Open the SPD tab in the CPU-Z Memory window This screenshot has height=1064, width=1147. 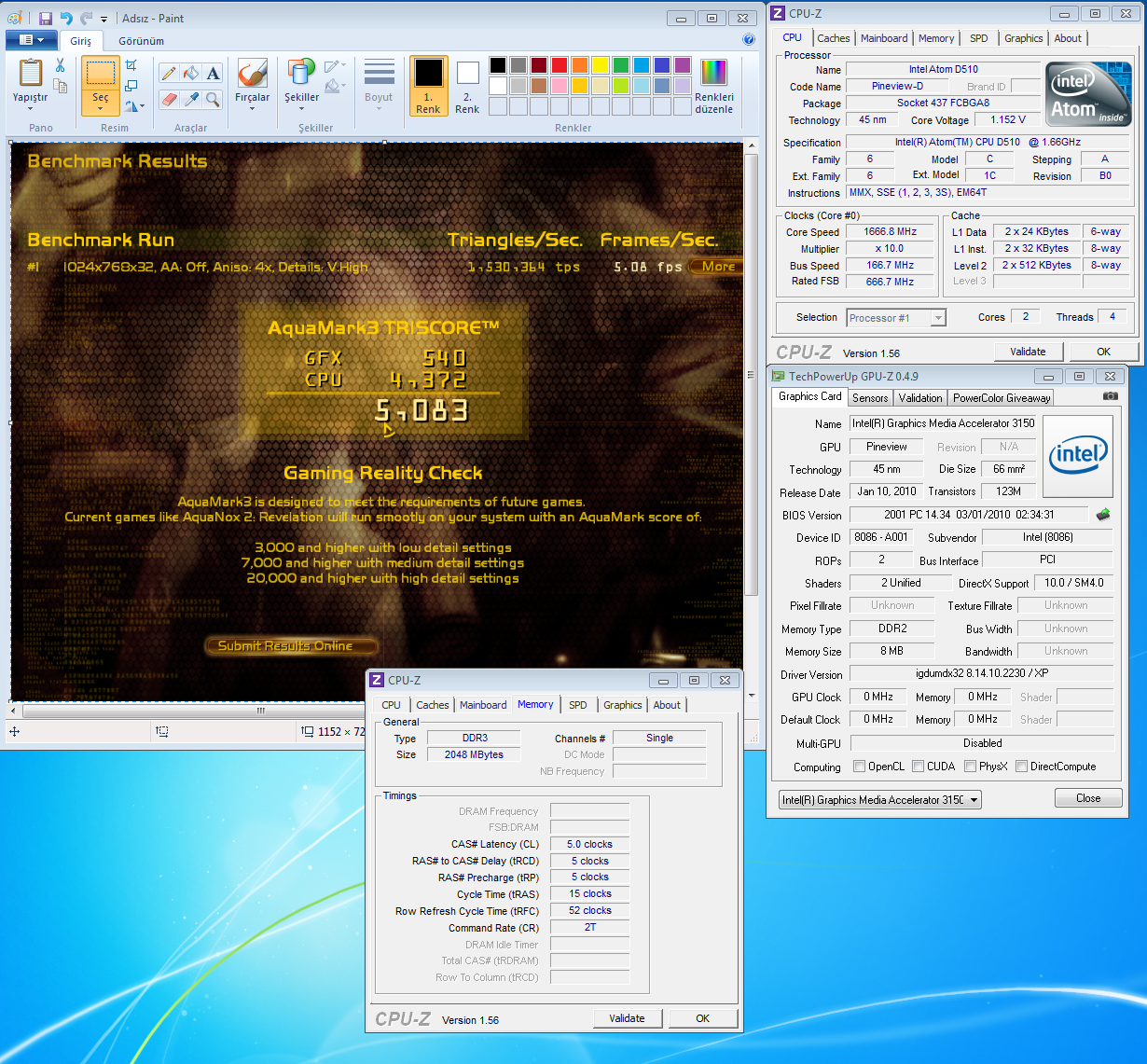578,705
